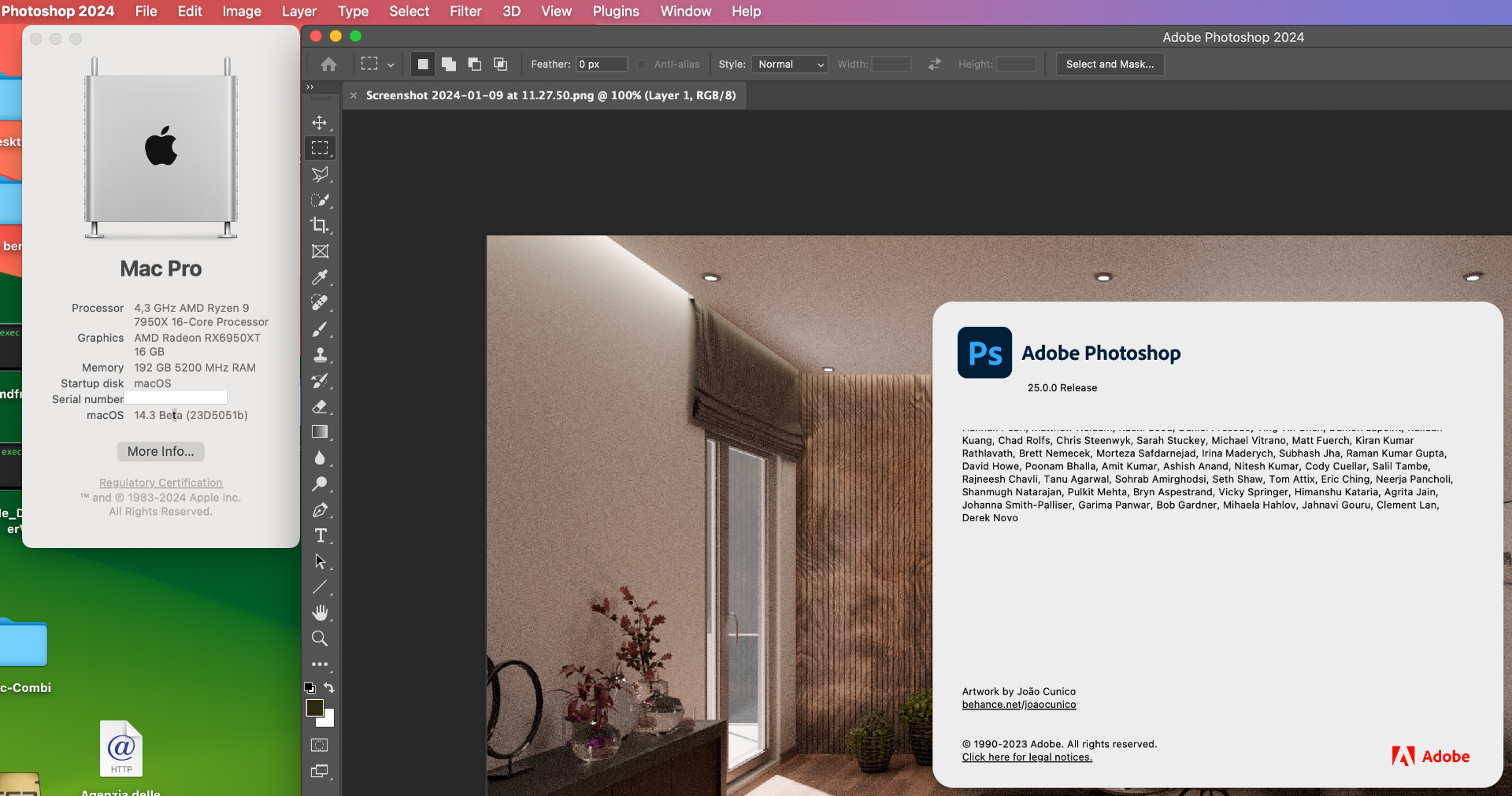Viewport: 1512px width, 796px height.
Task: Select the Crop tool
Action: pyautogui.click(x=320, y=225)
